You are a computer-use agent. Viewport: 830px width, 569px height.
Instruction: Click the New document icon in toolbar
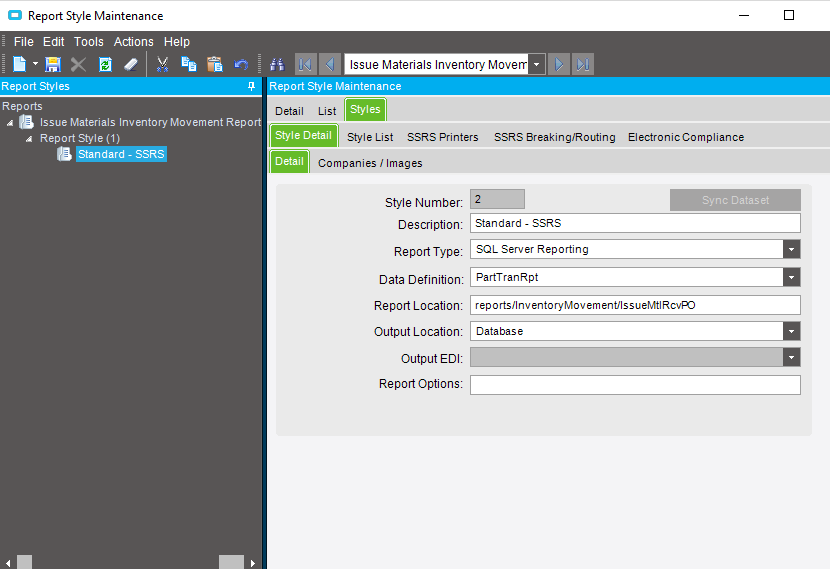point(19,64)
